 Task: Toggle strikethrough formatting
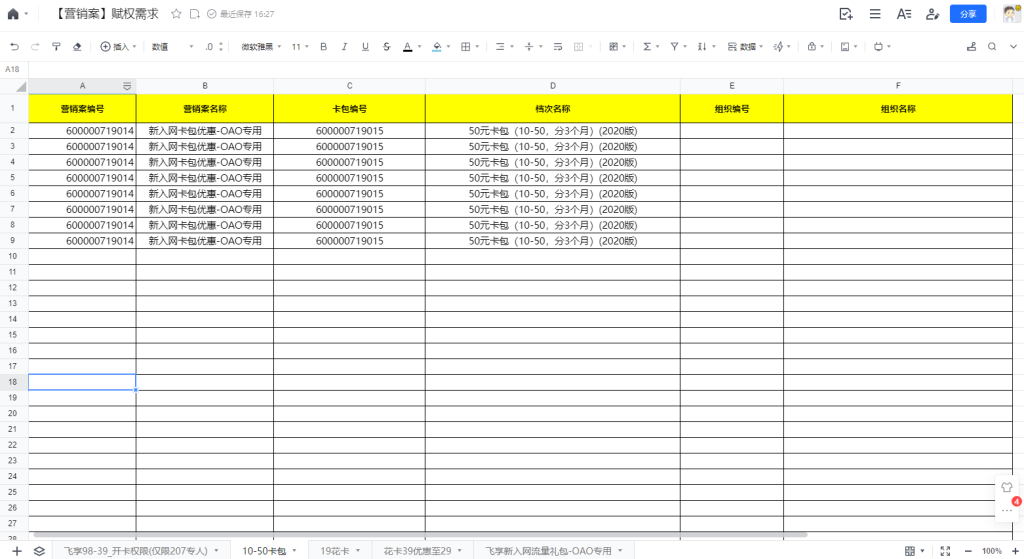386,47
